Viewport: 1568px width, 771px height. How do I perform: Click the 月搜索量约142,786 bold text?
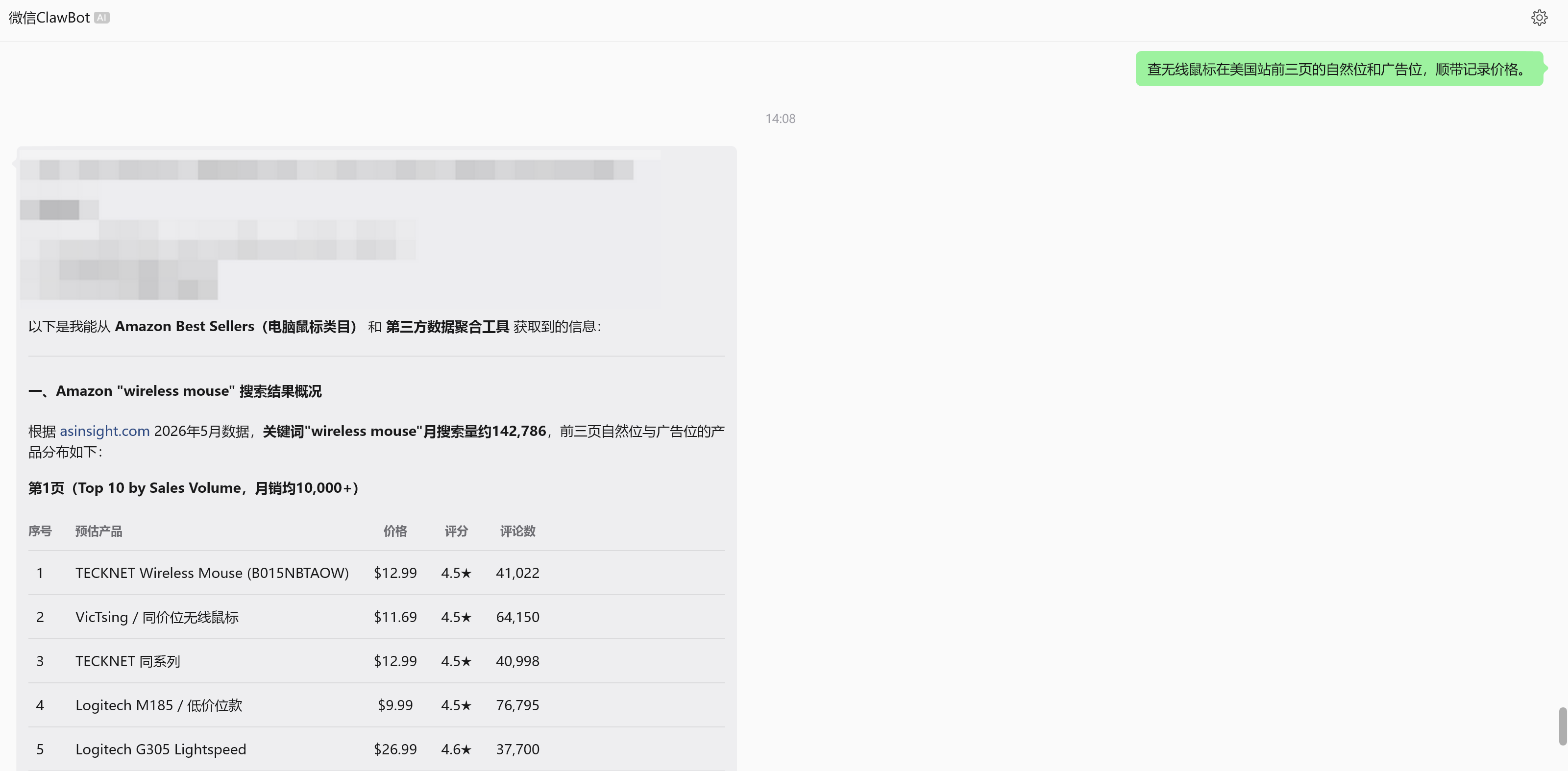tap(485, 431)
